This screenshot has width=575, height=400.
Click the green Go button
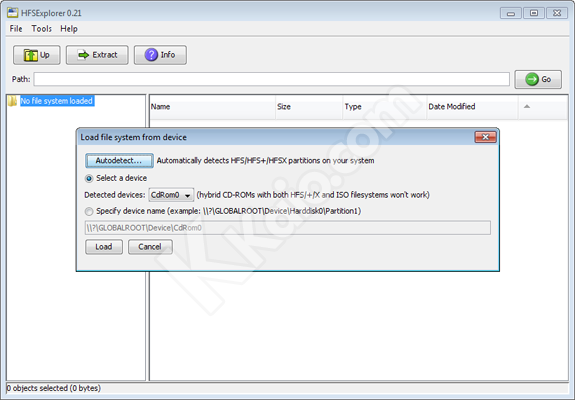(x=538, y=79)
